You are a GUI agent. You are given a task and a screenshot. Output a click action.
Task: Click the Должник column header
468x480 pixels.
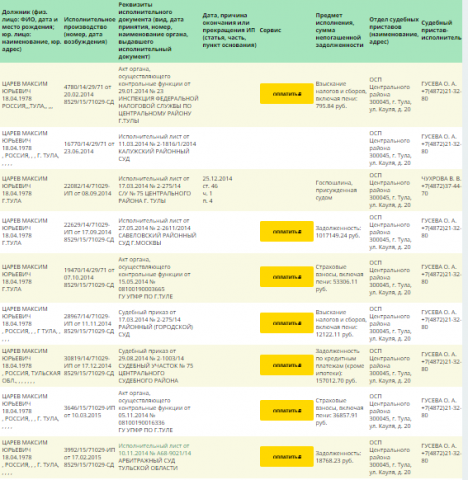click(x=31, y=31)
